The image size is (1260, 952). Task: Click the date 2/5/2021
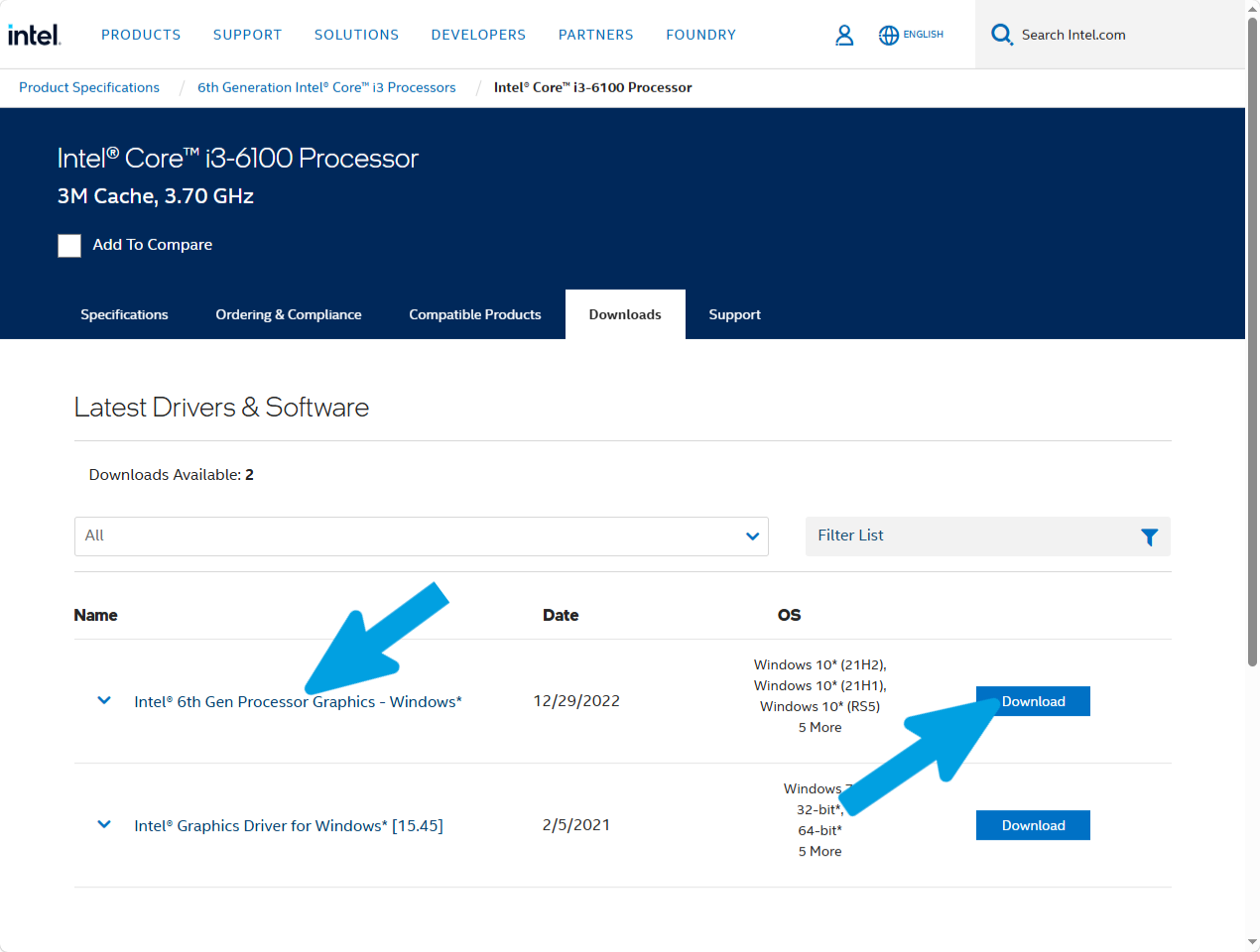(576, 825)
